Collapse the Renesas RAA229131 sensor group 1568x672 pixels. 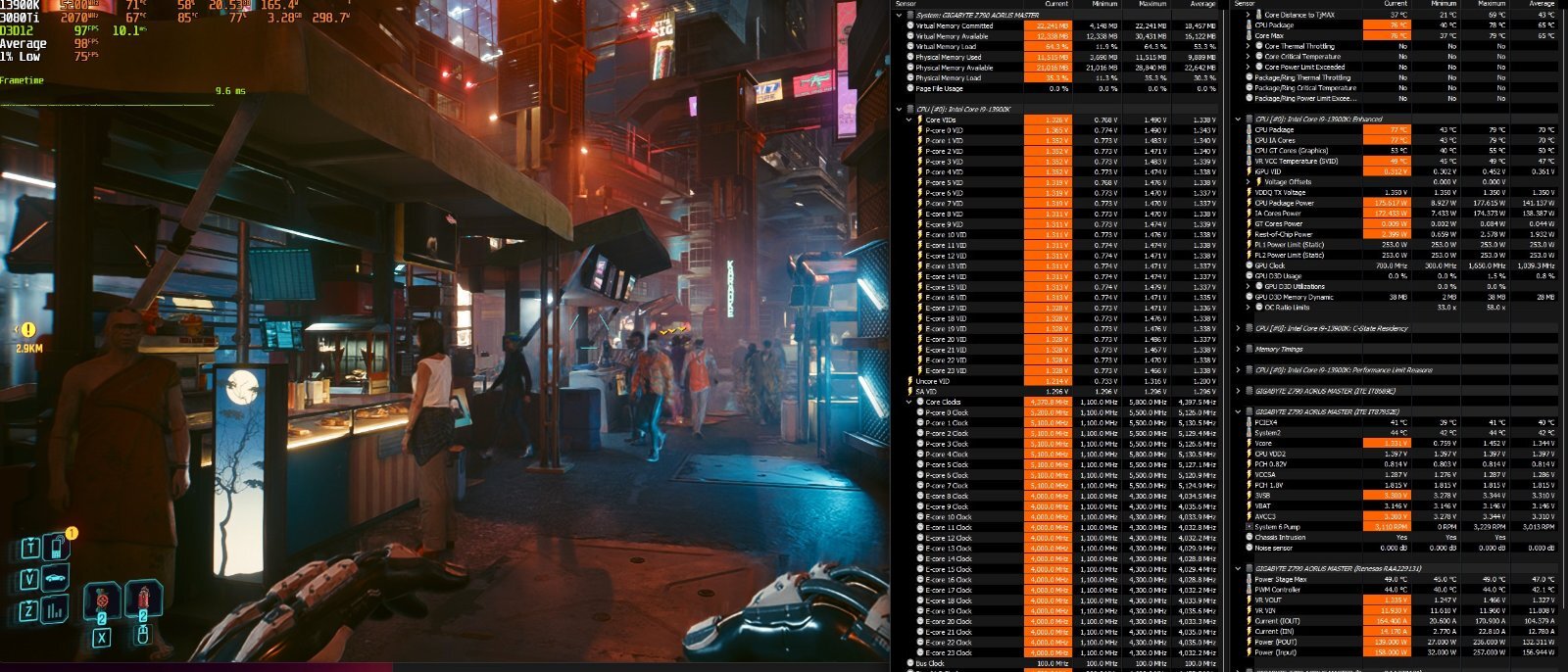tap(1238, 568)
